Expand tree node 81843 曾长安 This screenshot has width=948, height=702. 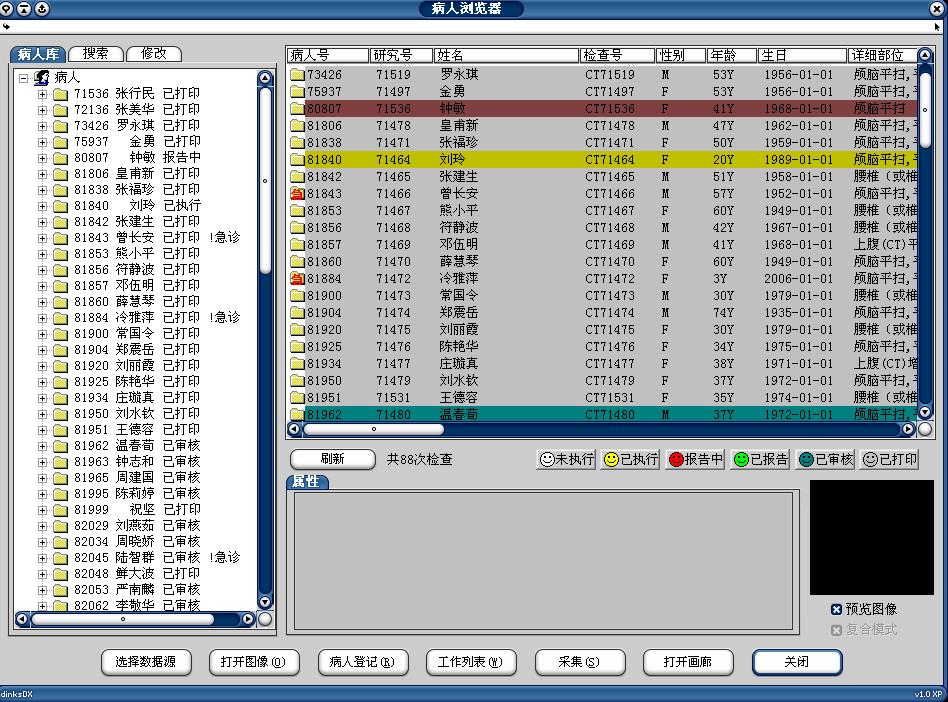(42, 238)
